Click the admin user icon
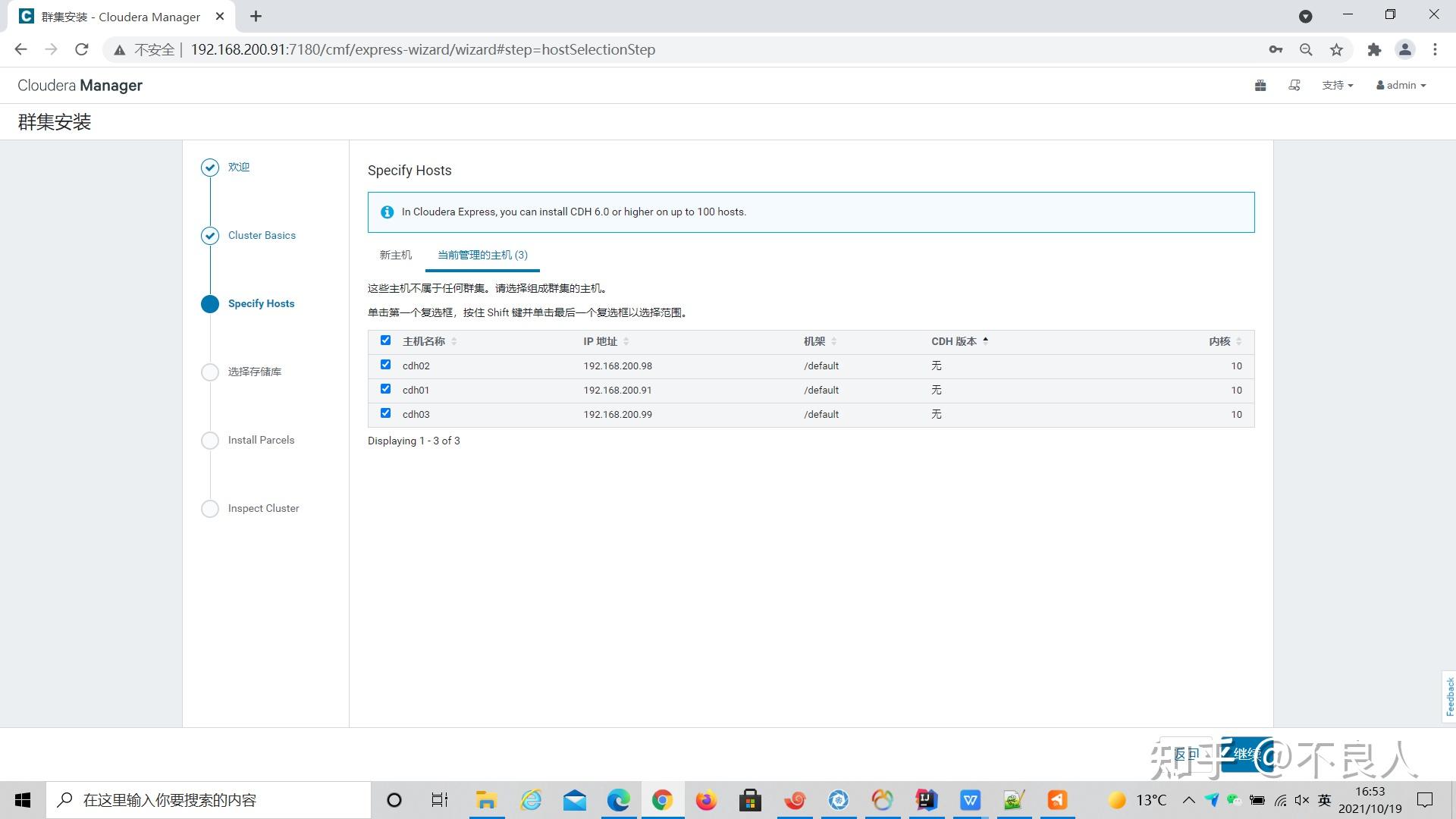Image resolution: width=1456 pixels, height=819 pixels. coord(1379,85)
